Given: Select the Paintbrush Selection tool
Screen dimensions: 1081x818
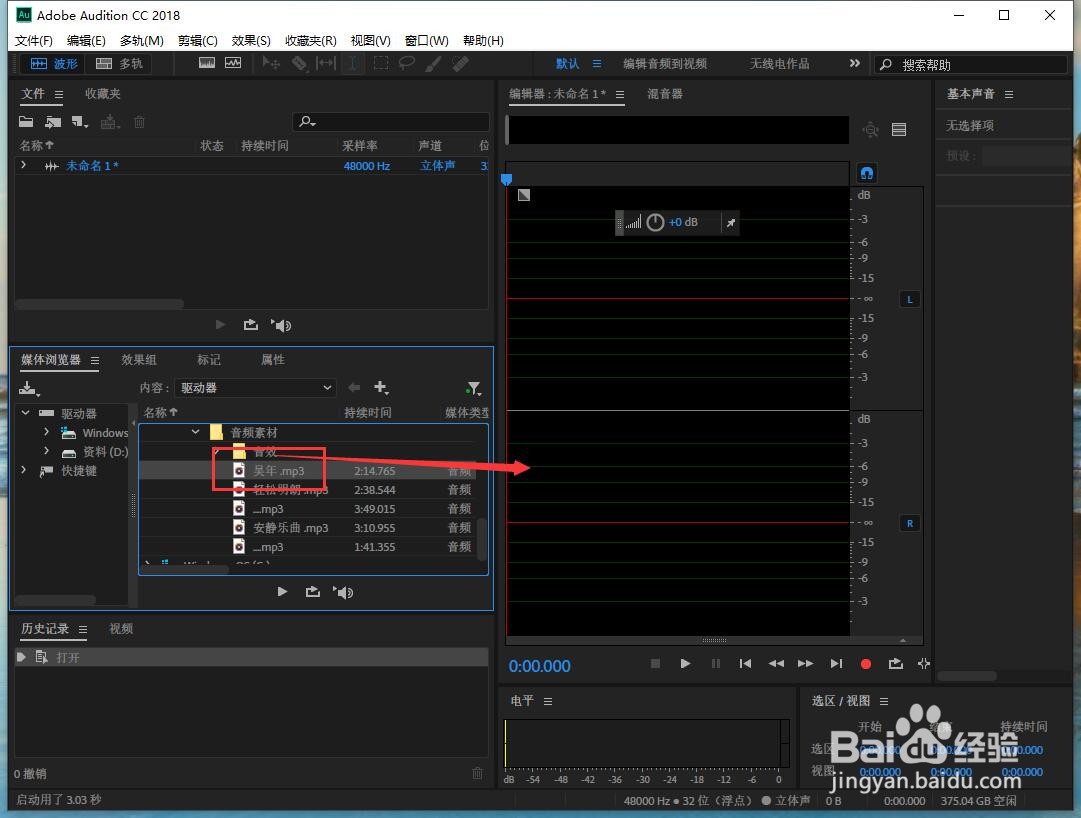Looking at the screenshot, I should (x=433, y=63).
